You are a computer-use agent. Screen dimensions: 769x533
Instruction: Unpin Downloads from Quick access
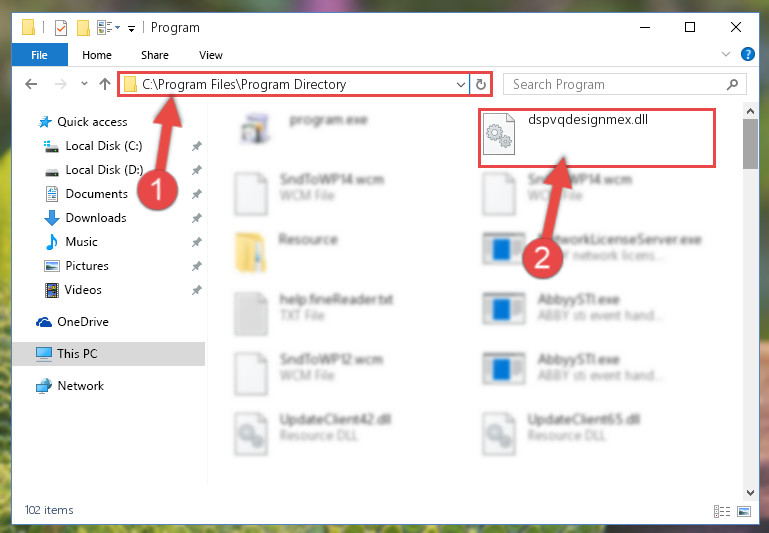pyautogui.click(x=197, y=218)
